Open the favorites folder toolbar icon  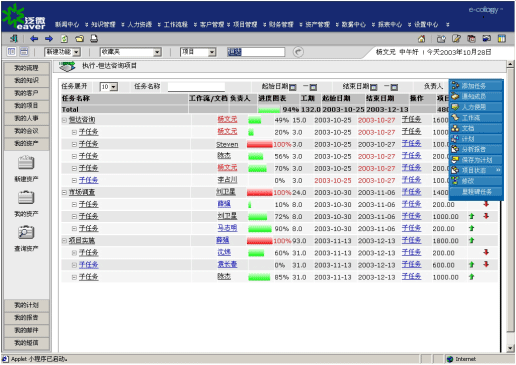tap(79, 39)
